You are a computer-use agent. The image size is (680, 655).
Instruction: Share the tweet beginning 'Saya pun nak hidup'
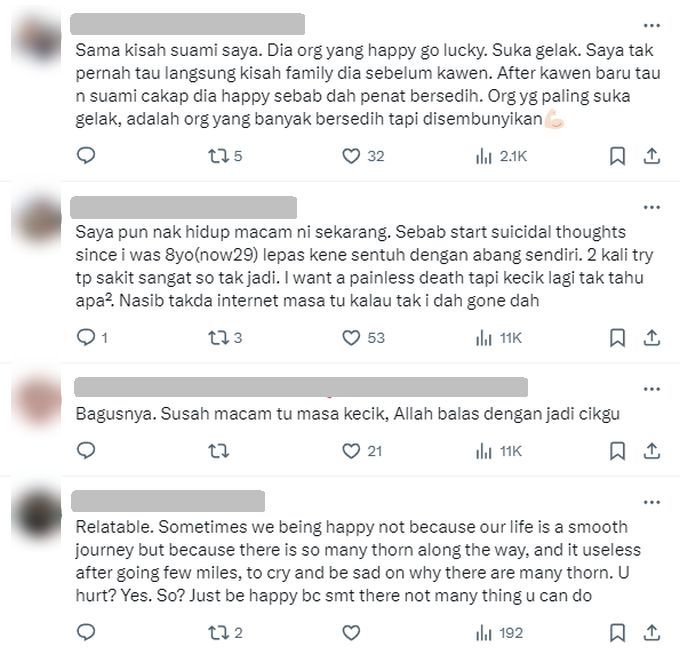tap(651, 337)
